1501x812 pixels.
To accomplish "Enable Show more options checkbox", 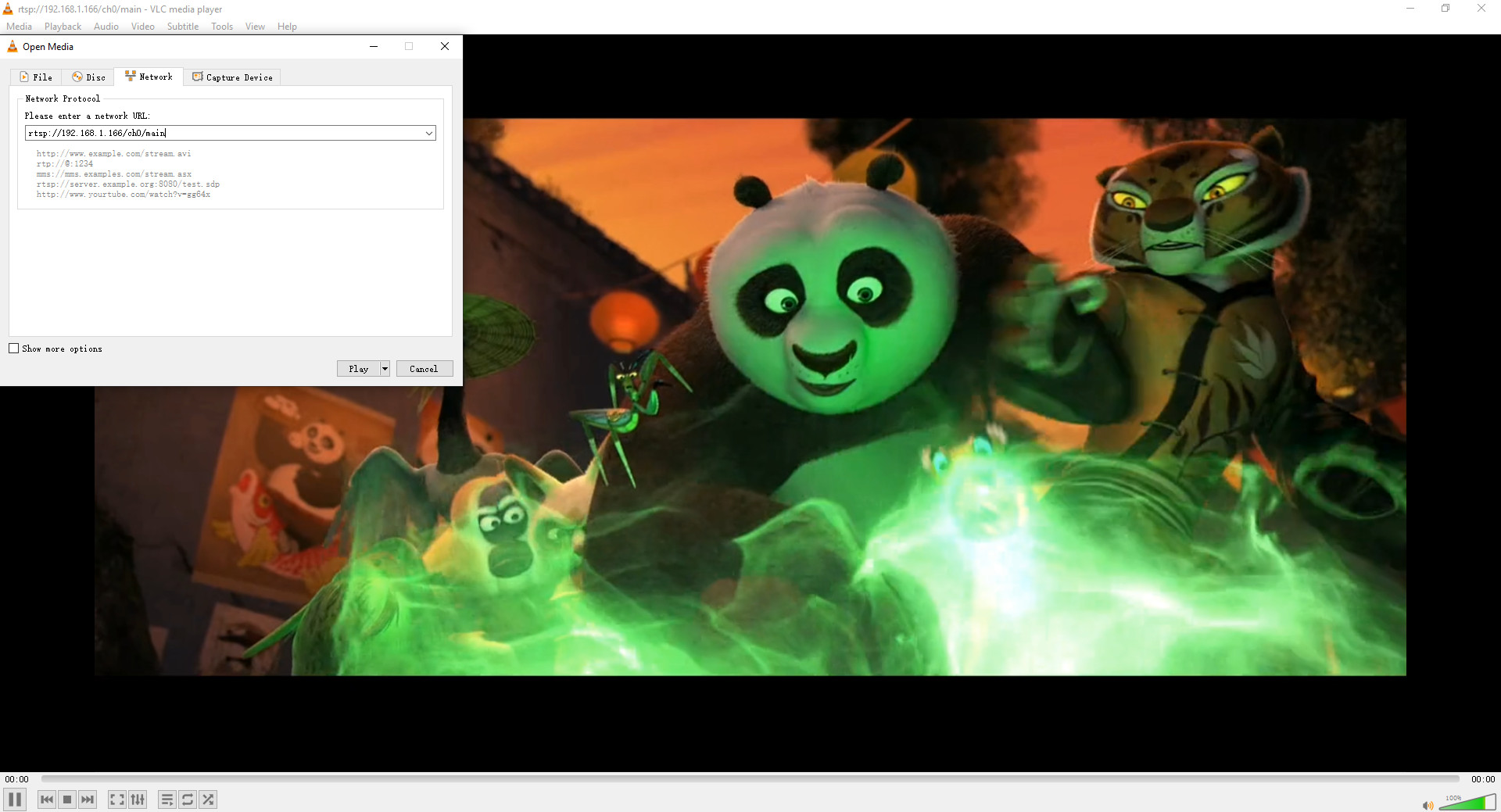I will 13,349.
